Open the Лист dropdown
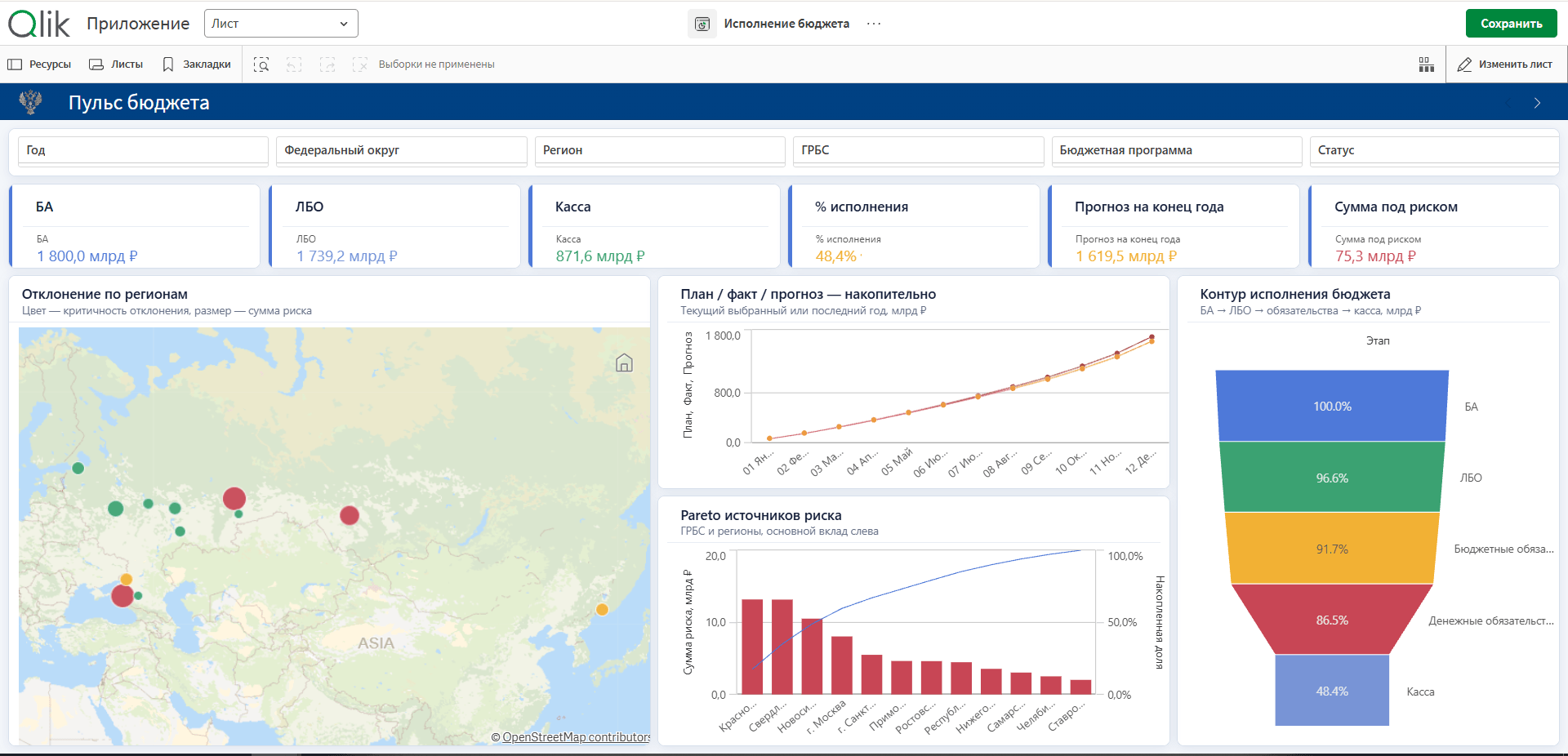 (x=281, y=24)
